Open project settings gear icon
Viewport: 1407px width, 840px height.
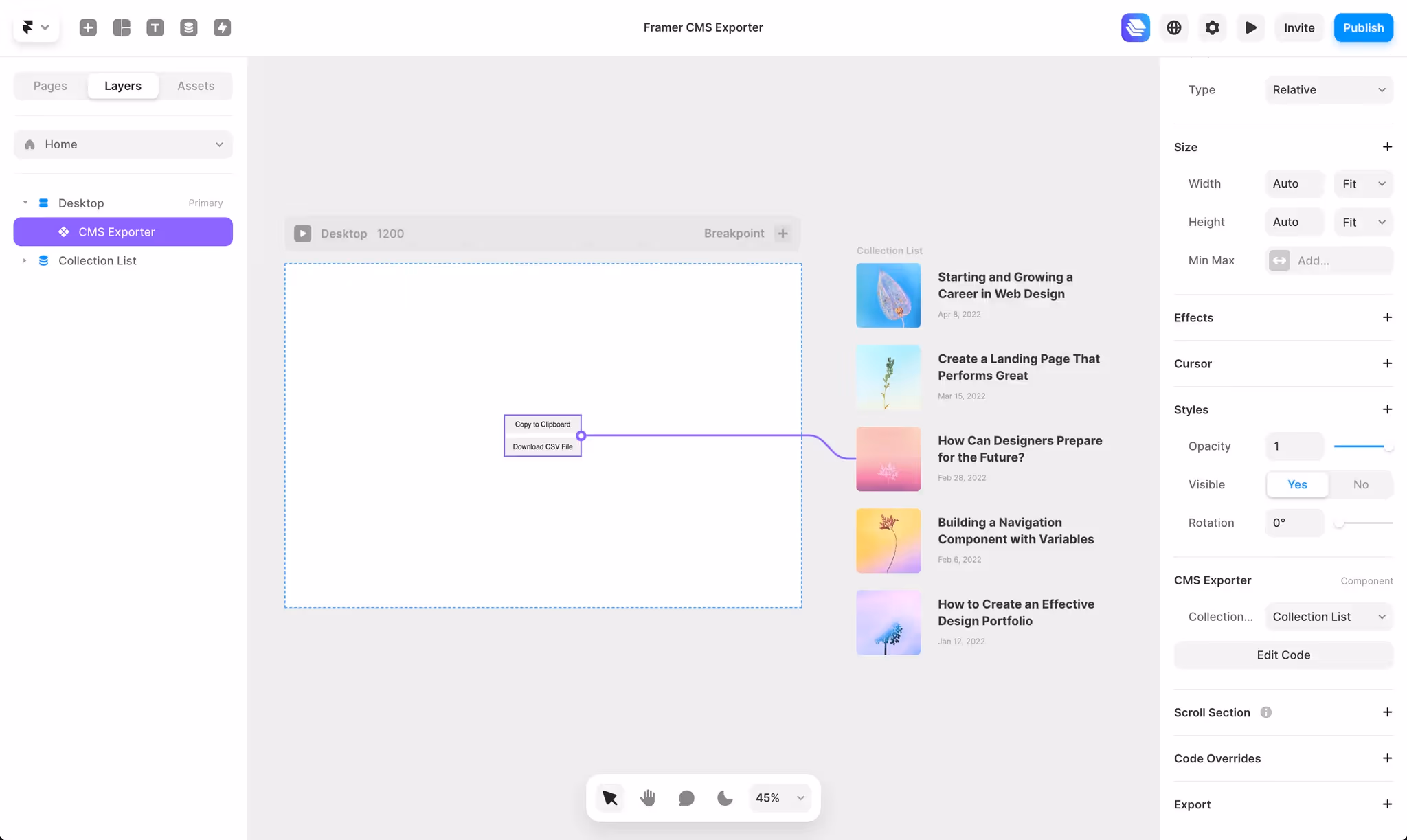click(1213, 27)
